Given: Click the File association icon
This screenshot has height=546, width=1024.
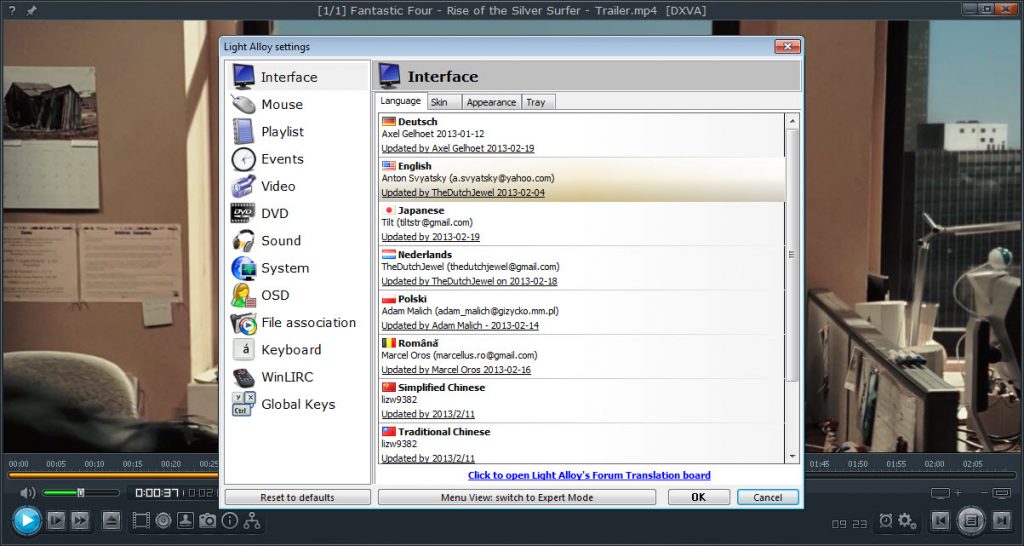Looking at the screenshot, I should [244, 323].
